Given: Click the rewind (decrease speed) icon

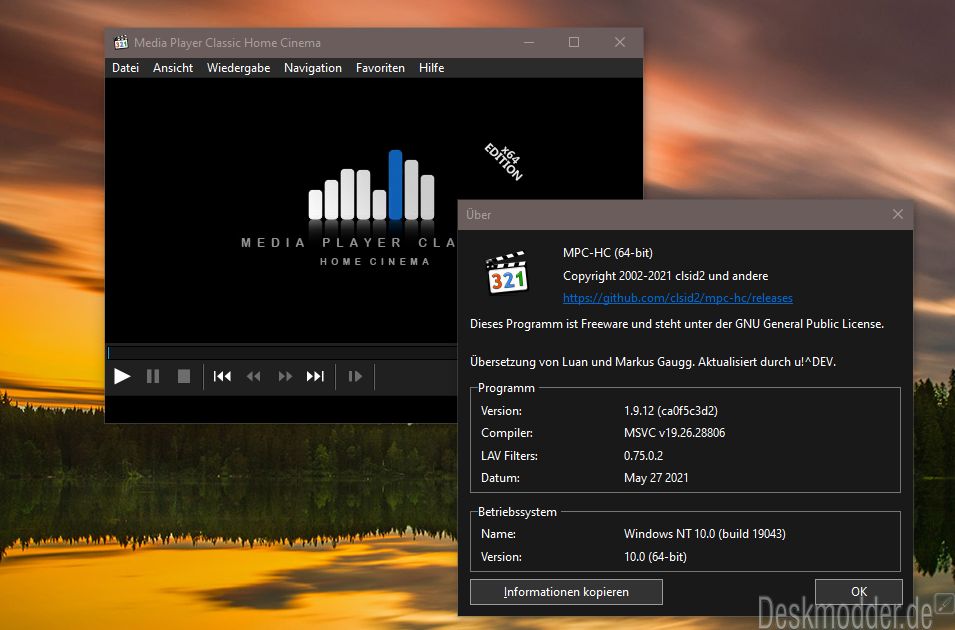Looking at the screenshot, I should tap(253, 377).
